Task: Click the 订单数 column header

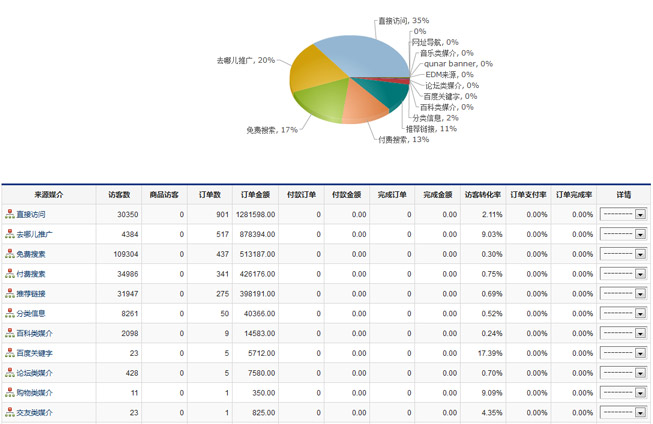Action: 209,195
